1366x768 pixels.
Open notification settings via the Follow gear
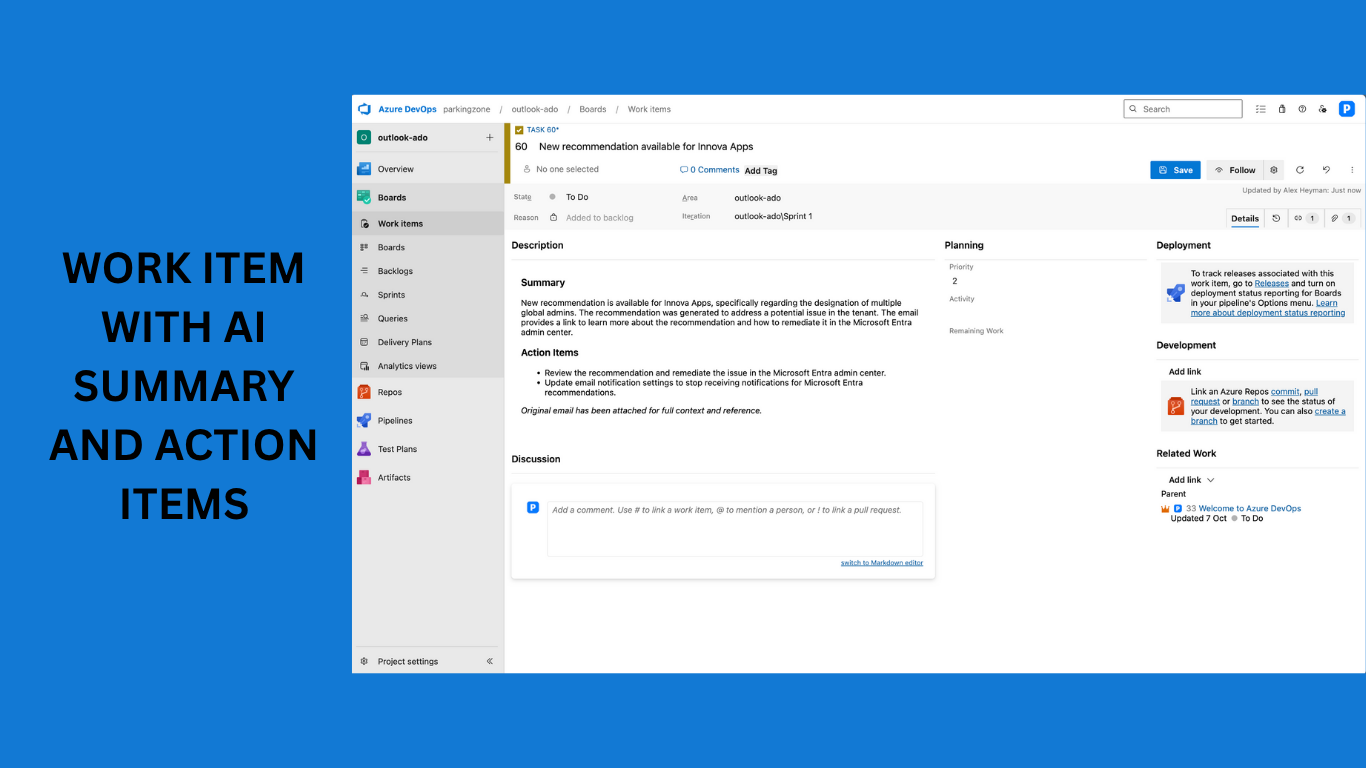tap(1273, 169)
